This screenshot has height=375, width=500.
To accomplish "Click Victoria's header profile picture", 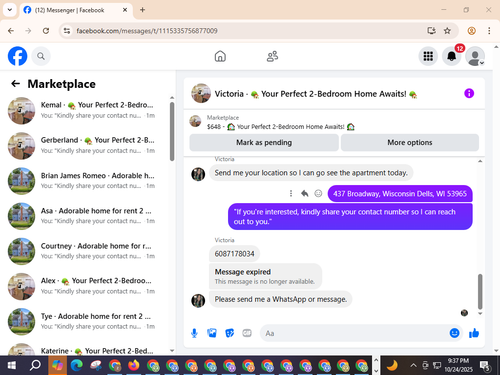I will [x=201, y=93].
